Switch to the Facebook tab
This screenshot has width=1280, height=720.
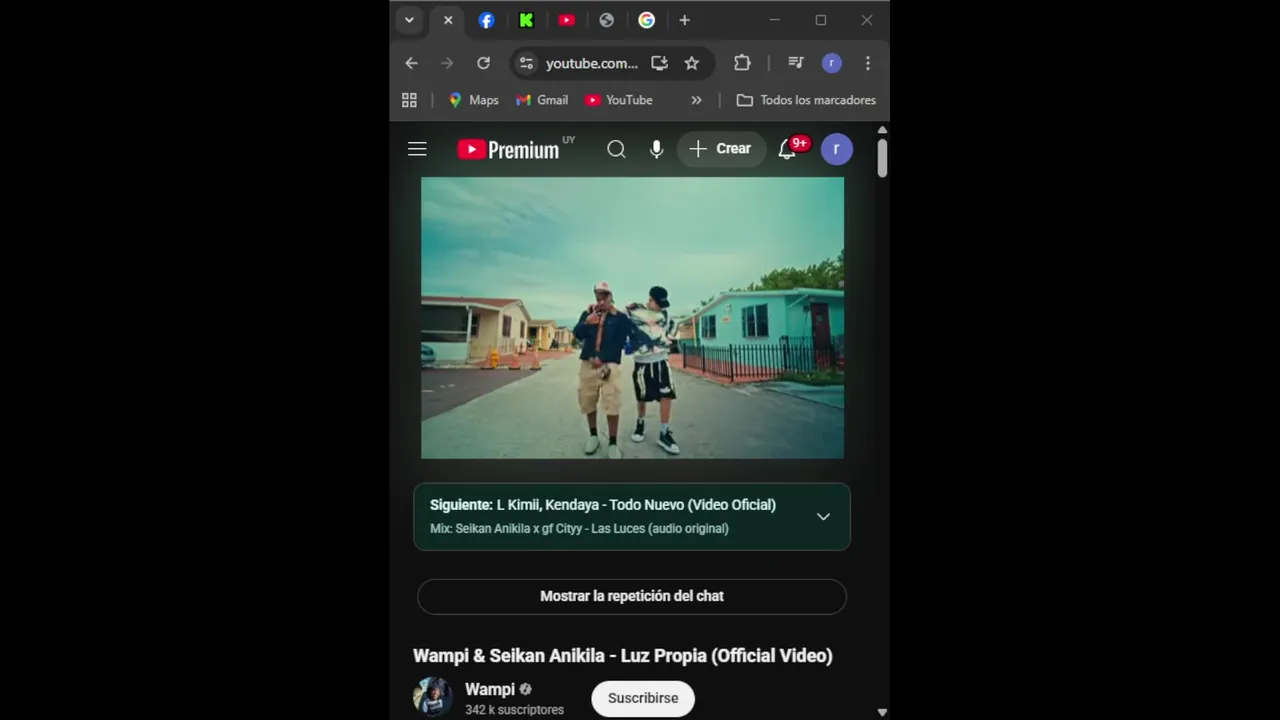coord(486,20)
